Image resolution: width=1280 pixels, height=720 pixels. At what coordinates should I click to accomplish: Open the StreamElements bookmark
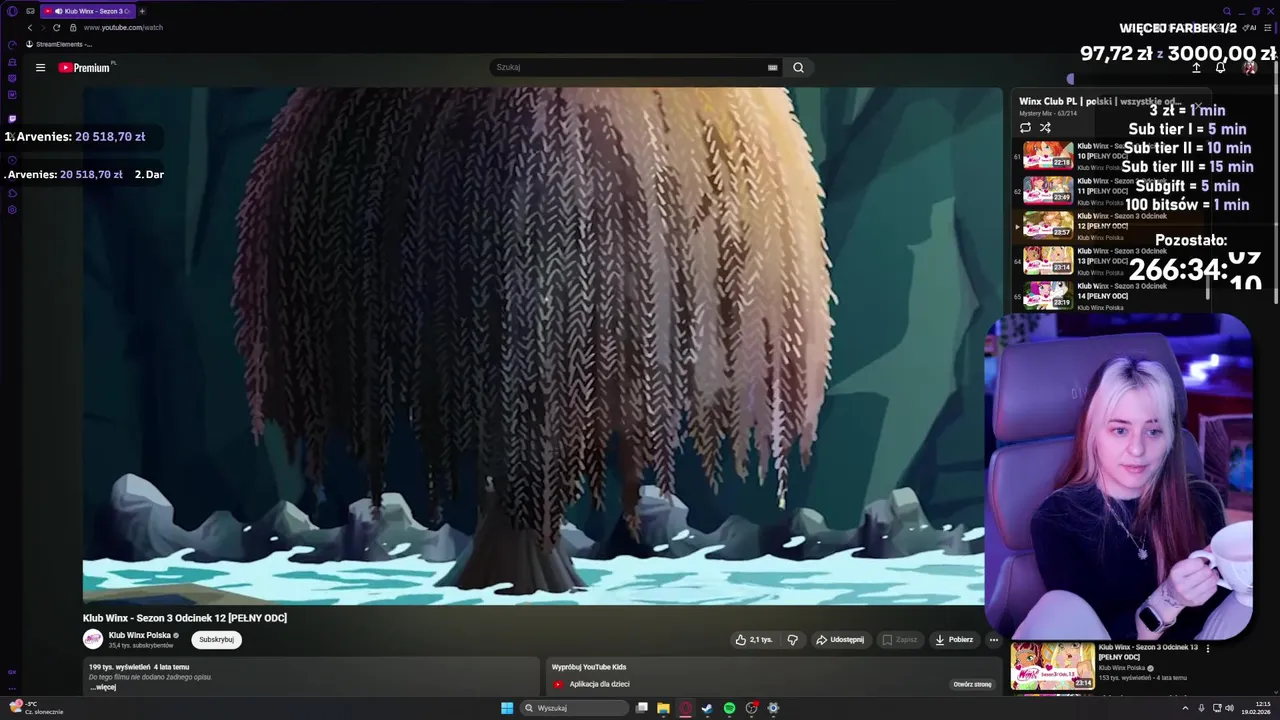point(59,44)
